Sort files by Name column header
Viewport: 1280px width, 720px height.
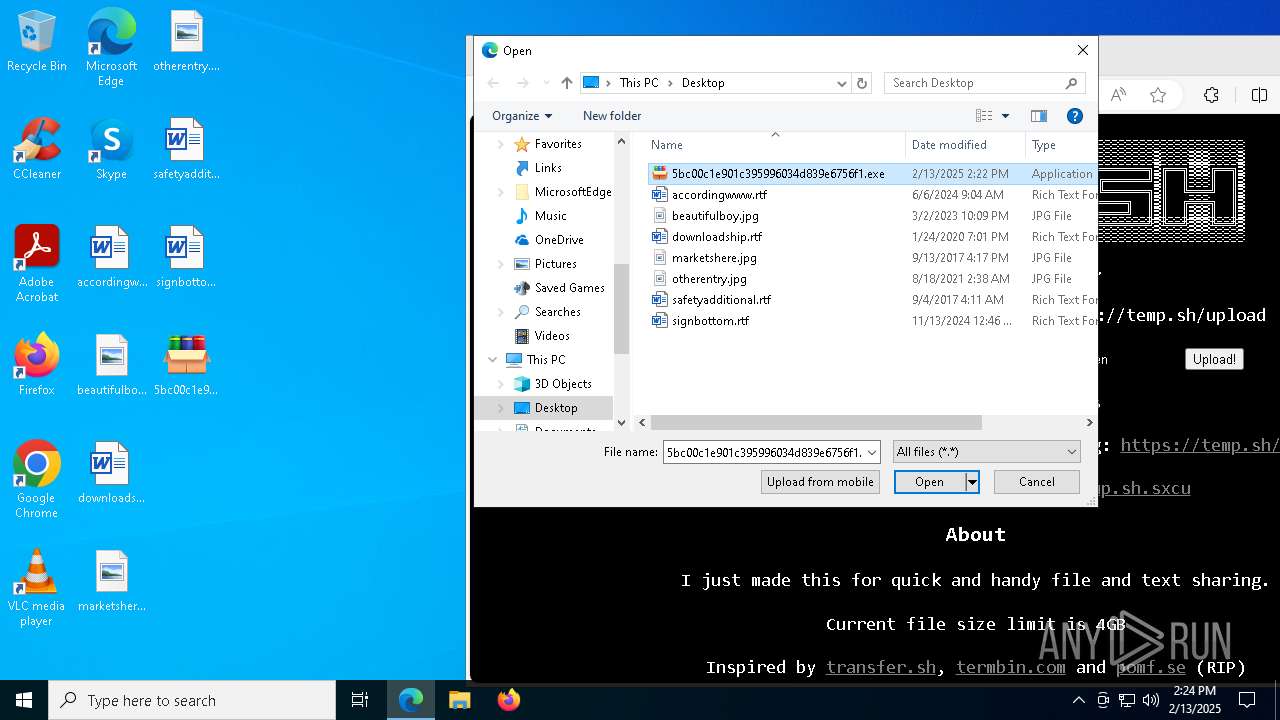click(x=774, y=145)
